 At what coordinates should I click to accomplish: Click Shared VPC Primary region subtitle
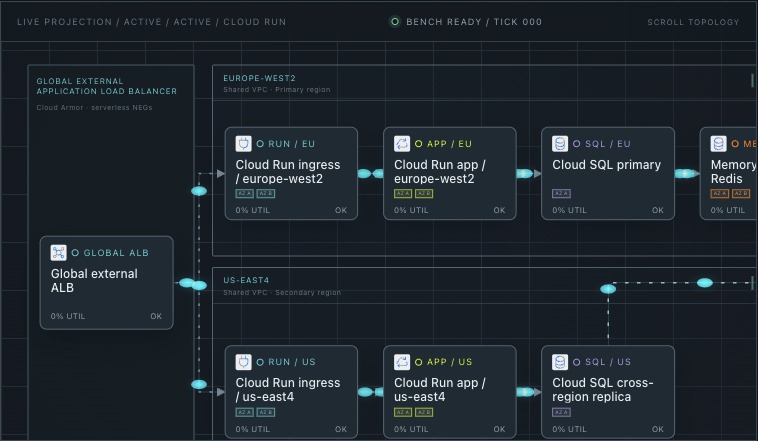point(277,89)
